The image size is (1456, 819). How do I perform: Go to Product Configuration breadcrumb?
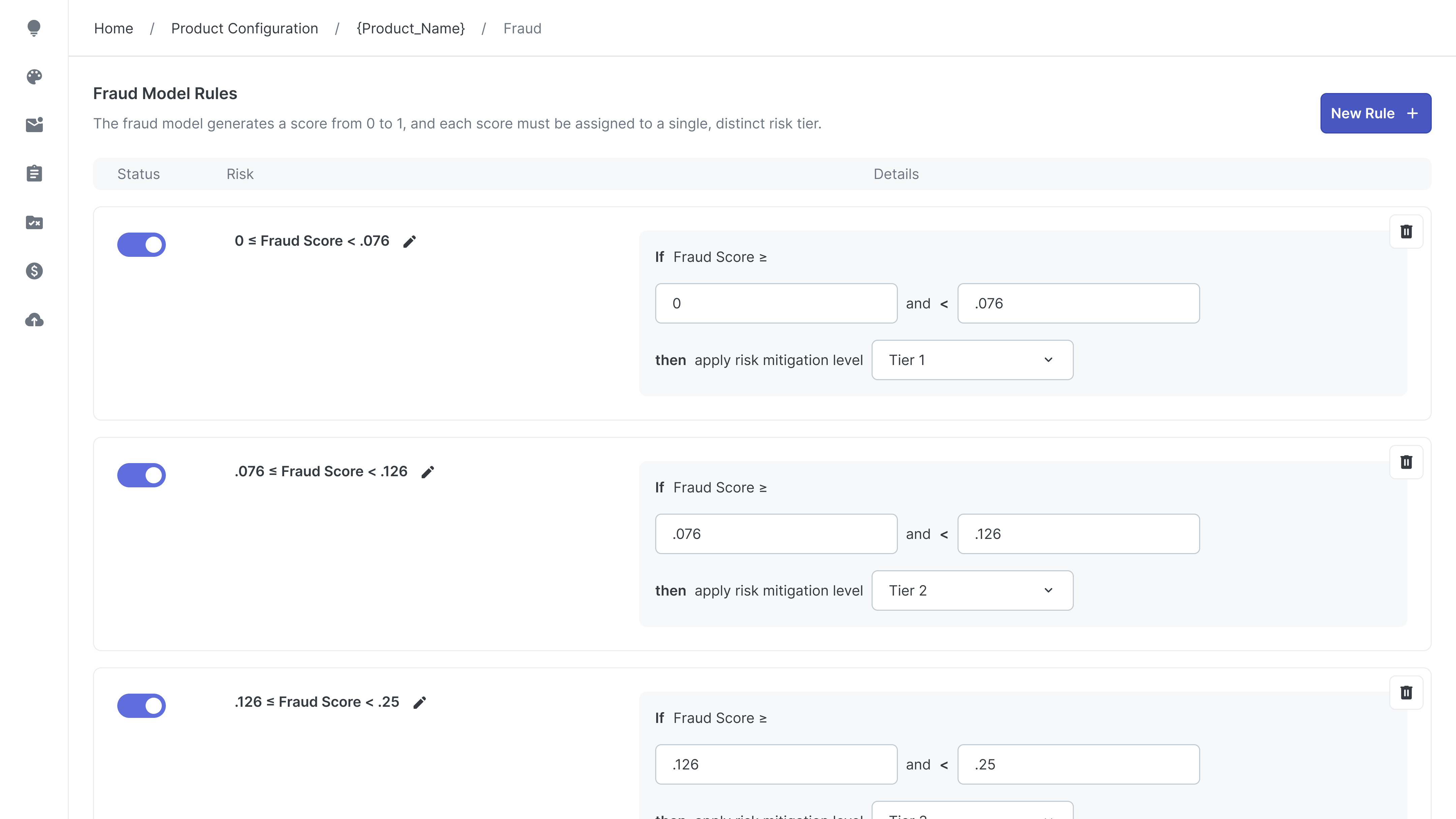pos(244,28)
